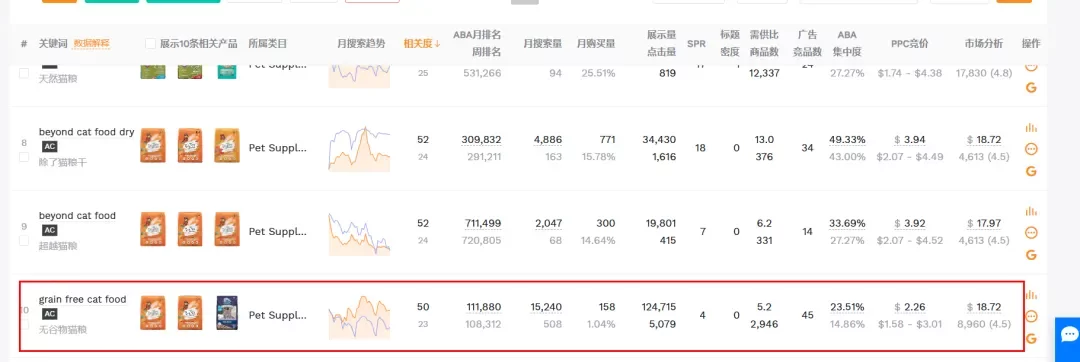Open first product thumbnail in beyond cat food row
1080x362 pixels.
(153, 229)
